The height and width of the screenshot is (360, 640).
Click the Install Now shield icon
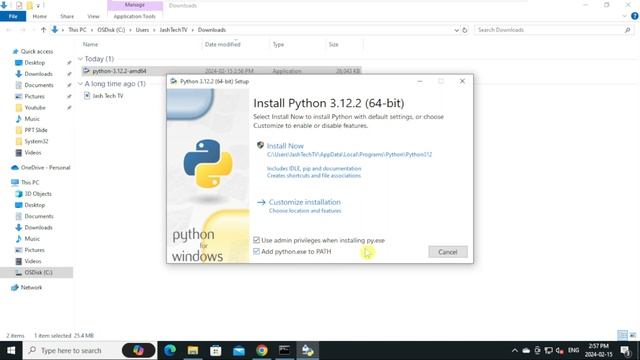click(x=260, y=145)
